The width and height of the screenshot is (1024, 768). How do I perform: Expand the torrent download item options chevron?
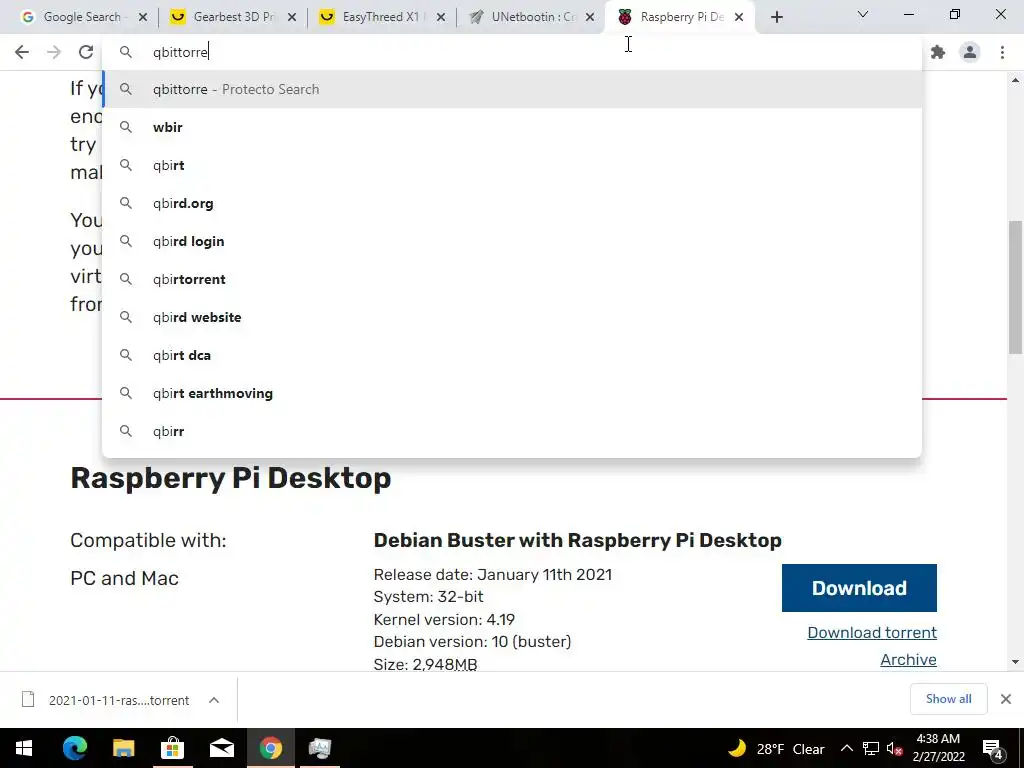(x=214, y=700)
